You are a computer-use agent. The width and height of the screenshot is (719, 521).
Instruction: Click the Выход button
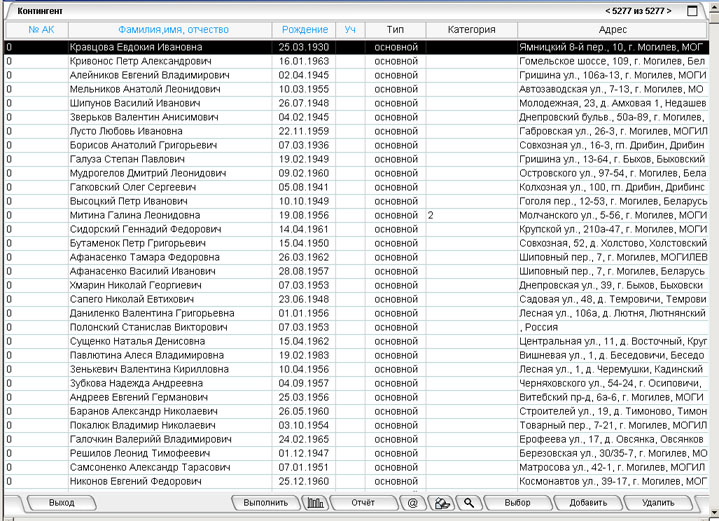tap(61, 503)
